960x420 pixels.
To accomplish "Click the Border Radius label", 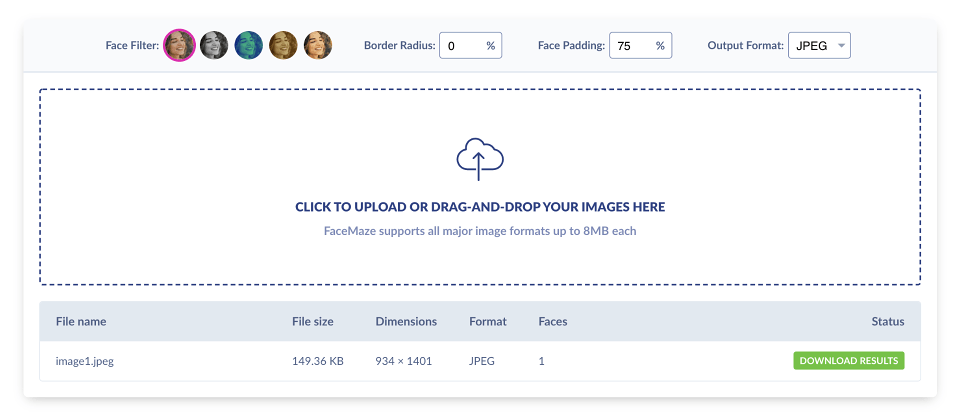I will [x=399, y=45].
